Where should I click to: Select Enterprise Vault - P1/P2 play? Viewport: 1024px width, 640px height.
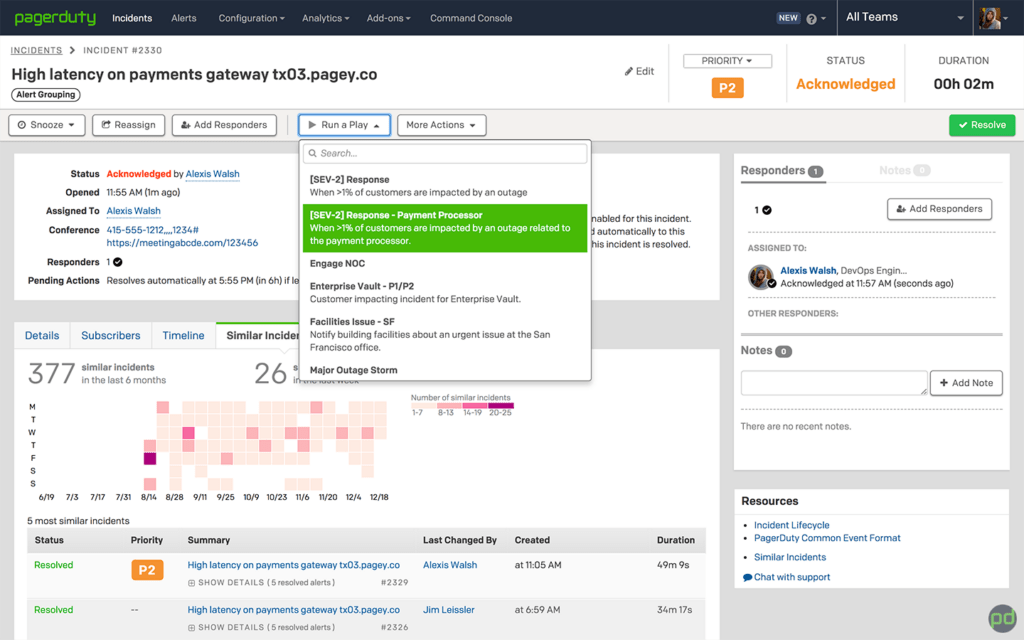pos(445,293)
